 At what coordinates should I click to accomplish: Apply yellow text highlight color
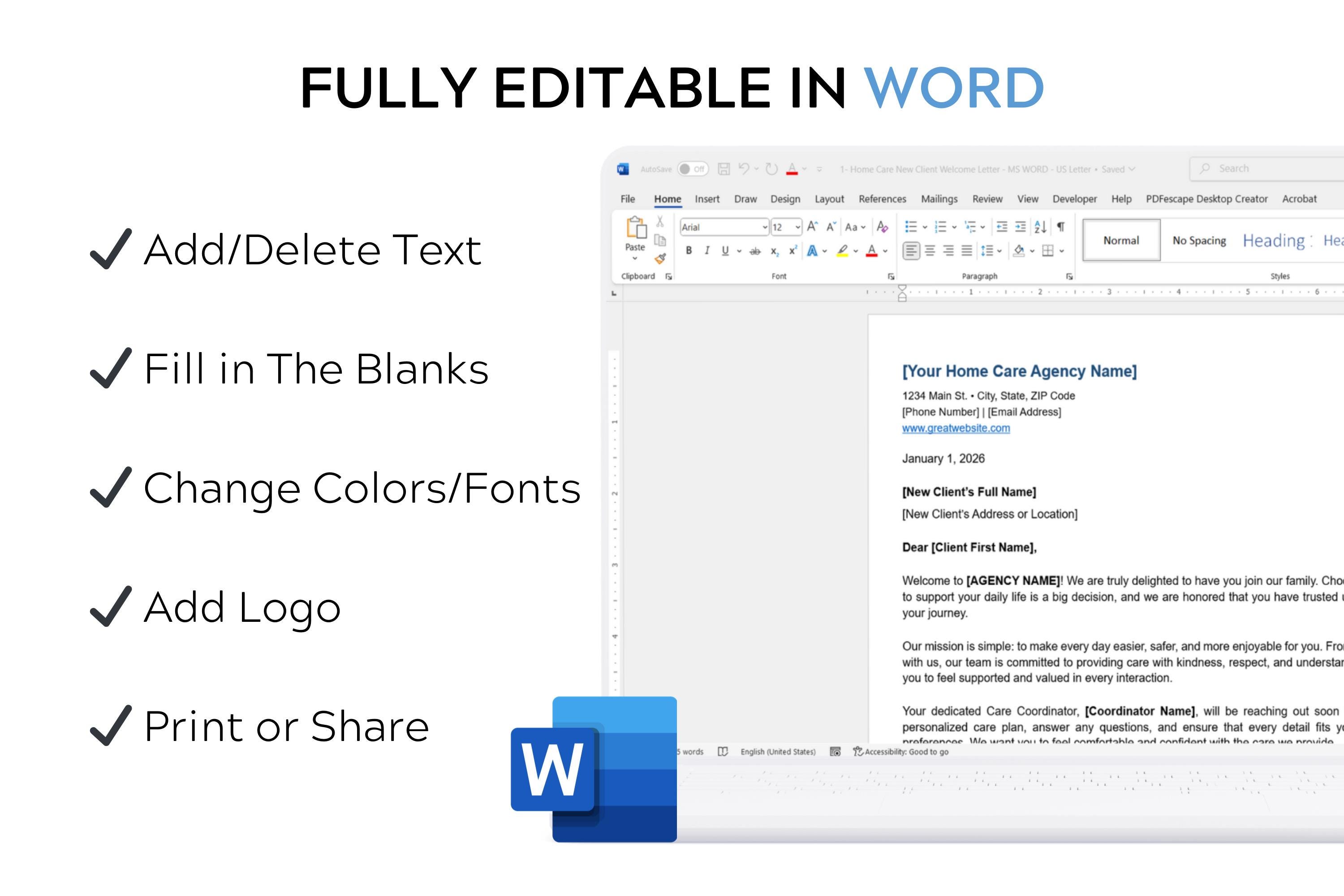click(x=842, y=251)
